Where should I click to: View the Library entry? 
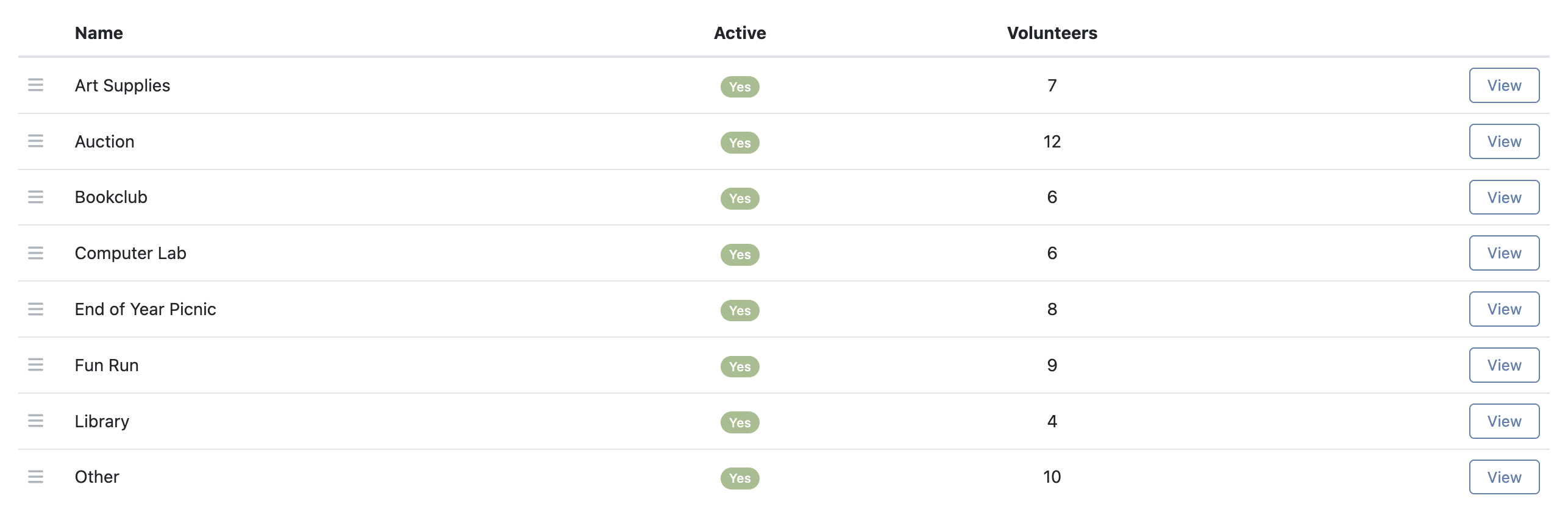(1504, 421)
